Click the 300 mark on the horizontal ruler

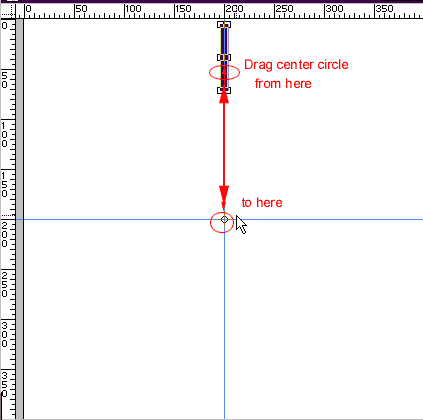coord(334,9)
